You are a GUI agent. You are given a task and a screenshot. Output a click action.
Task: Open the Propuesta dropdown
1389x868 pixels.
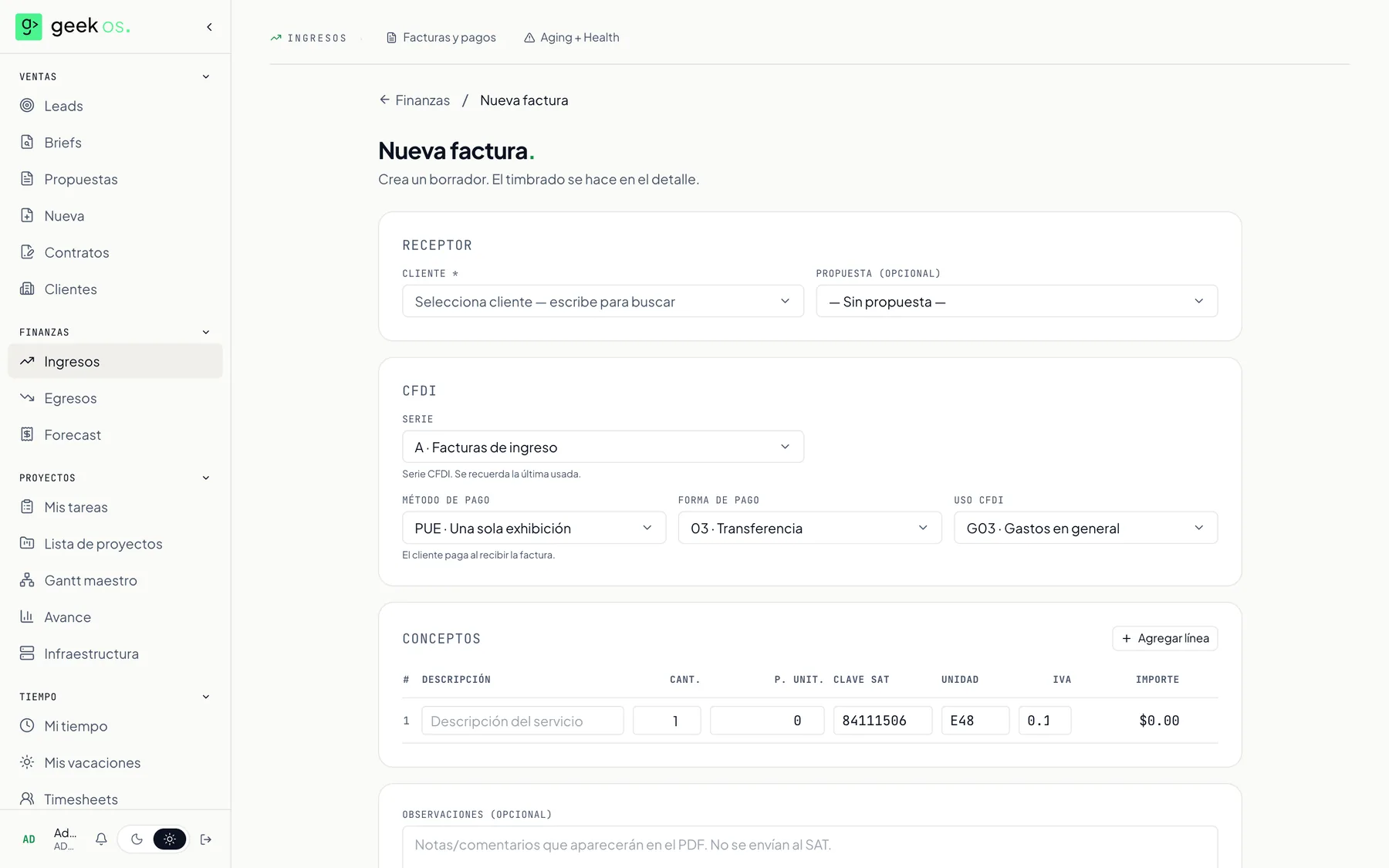pyautogui.click(x=1016, y=302)
